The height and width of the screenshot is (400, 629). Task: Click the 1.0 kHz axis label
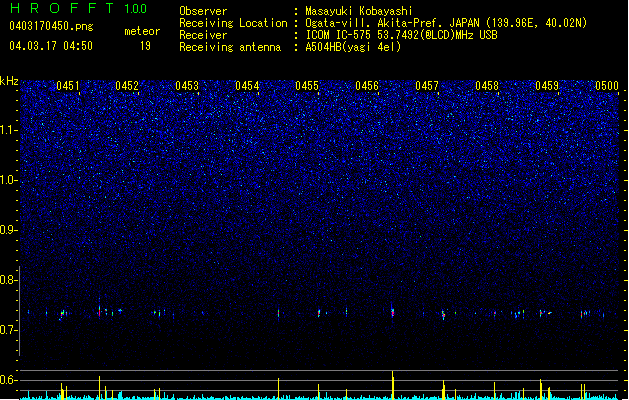8,180
